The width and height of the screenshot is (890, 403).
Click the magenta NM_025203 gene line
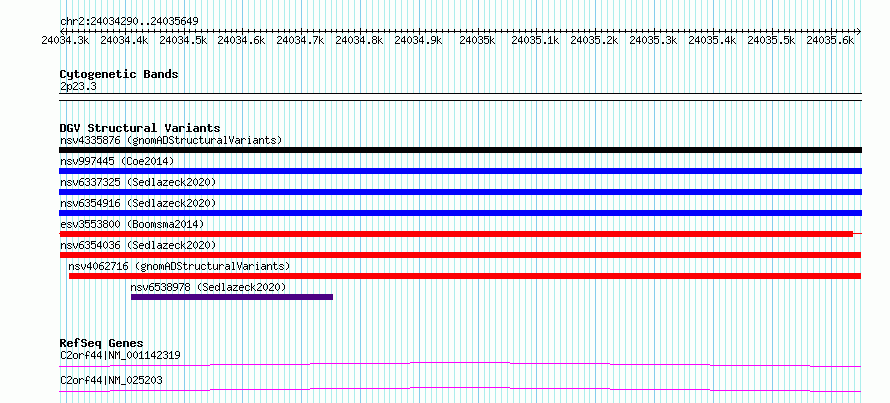tap(460, 389)
